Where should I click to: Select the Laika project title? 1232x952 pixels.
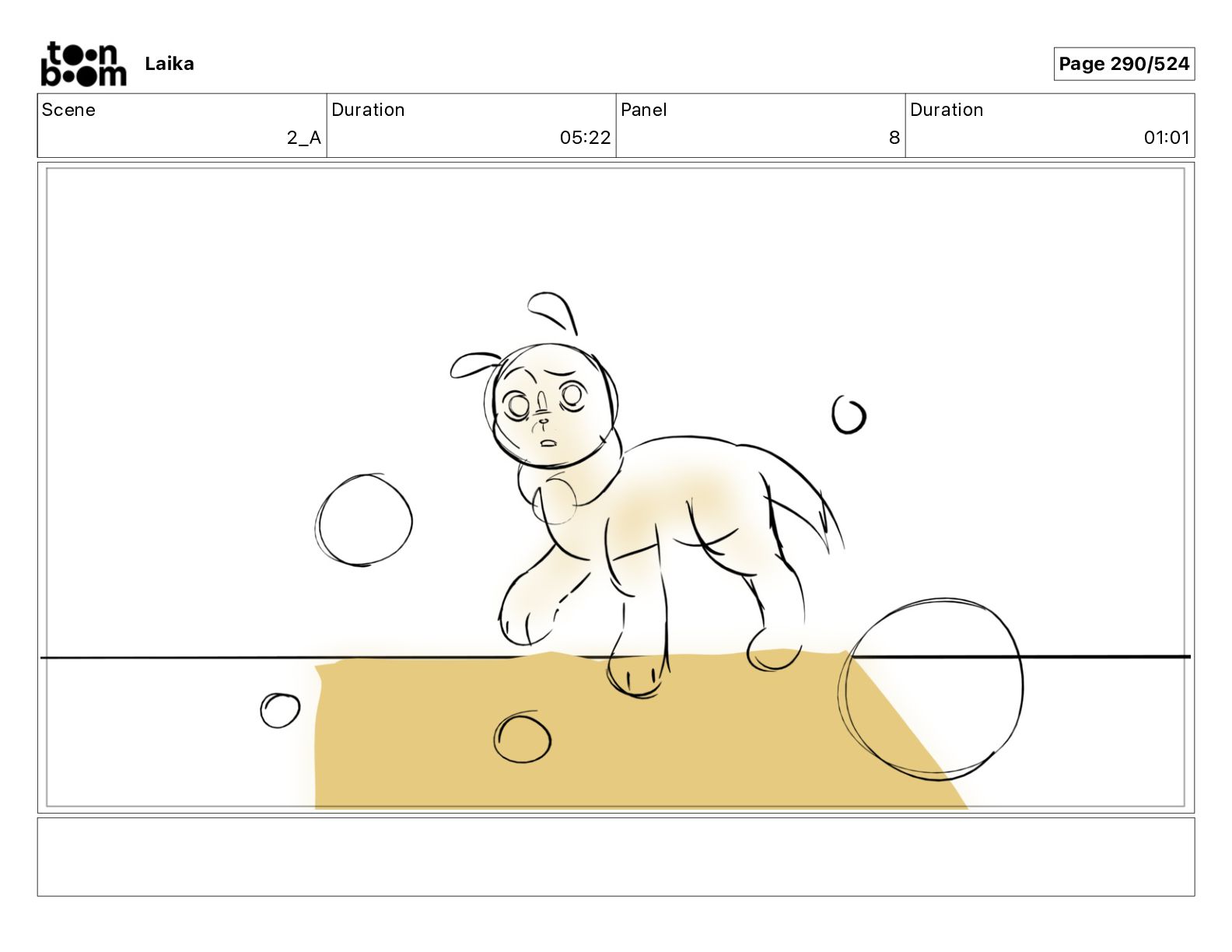pyautogui.click(x=170, y=64)
